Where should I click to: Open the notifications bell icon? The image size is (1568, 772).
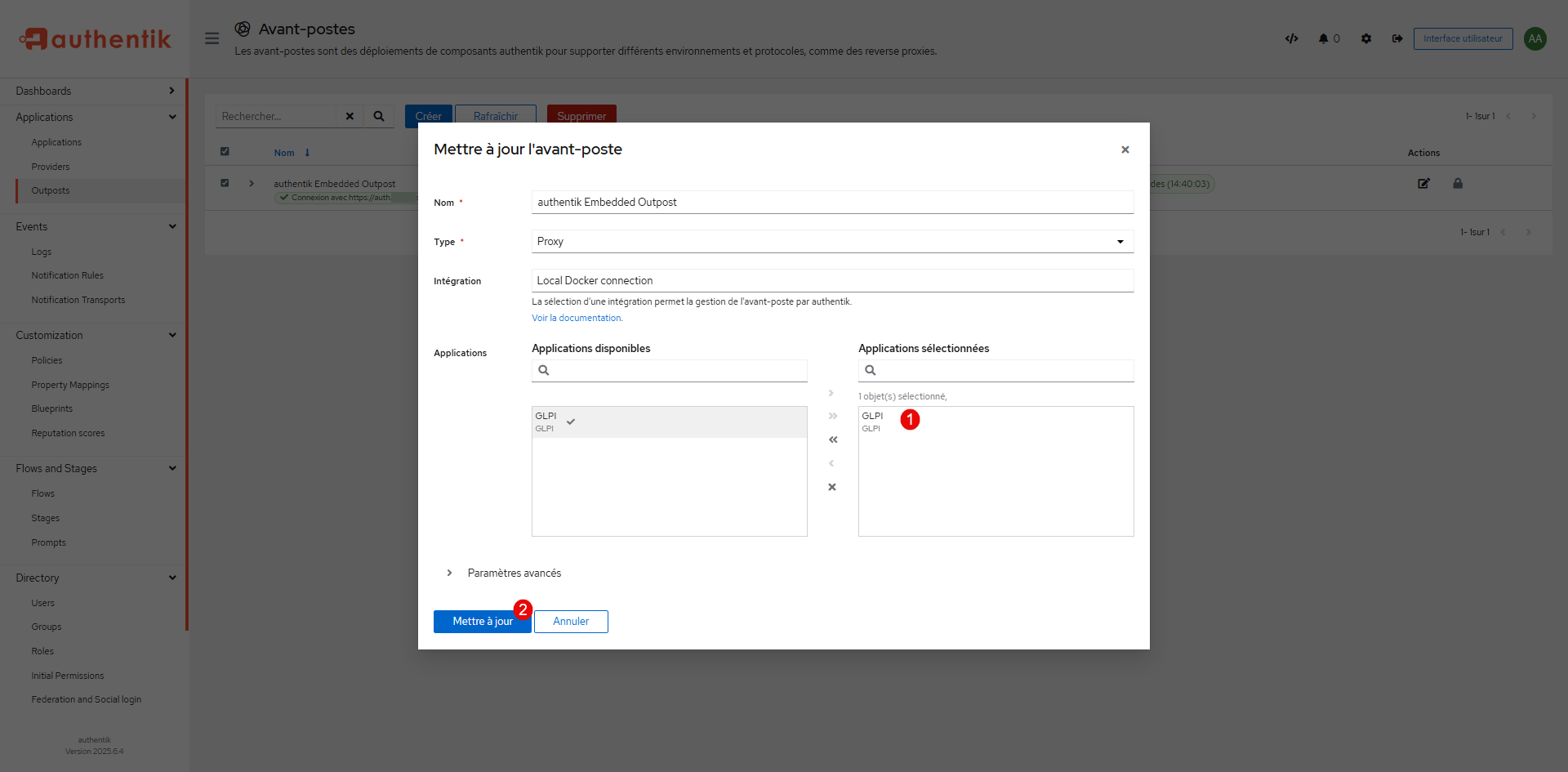(x=1323, y=38)
